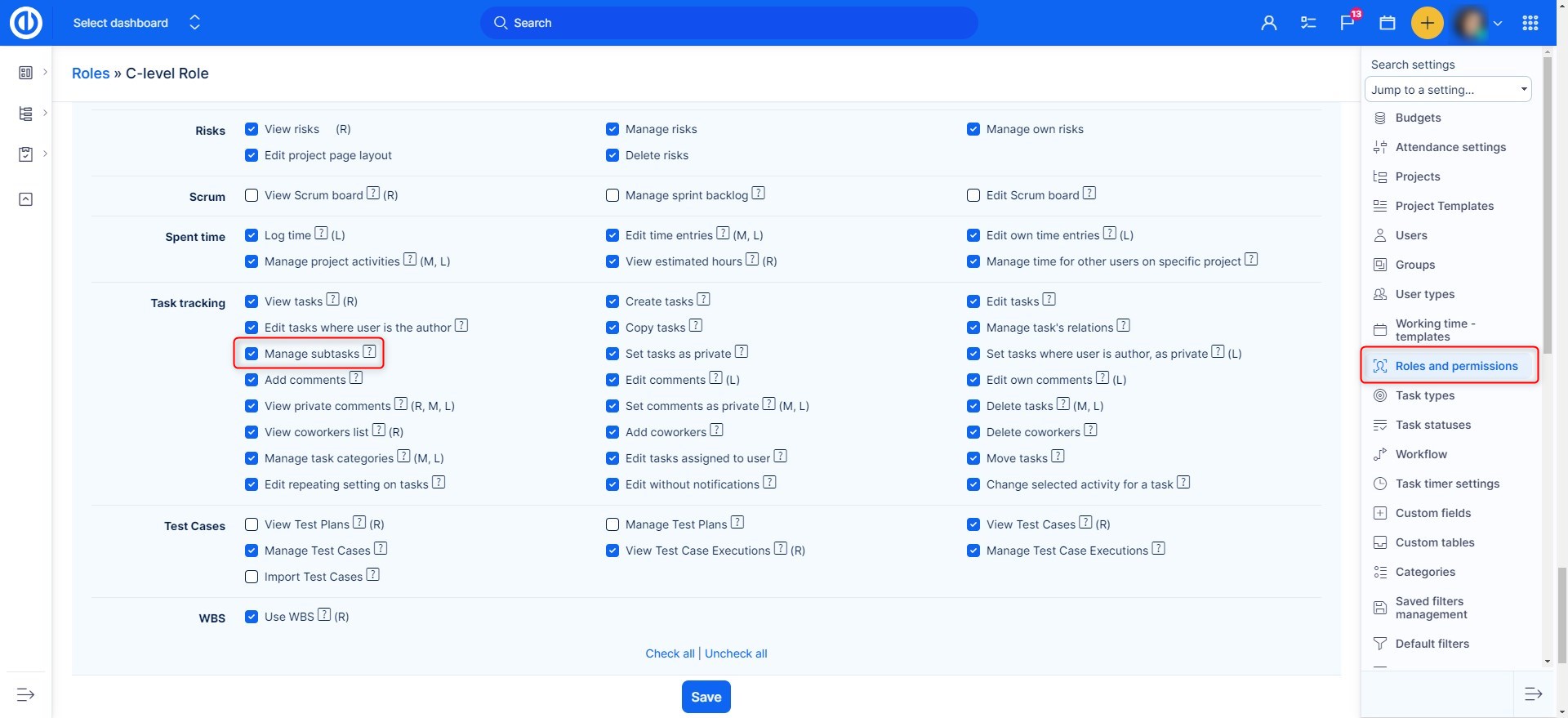Expand the avatar account menu arrow
The width and height of the screenshot is (1568, 718).
tap(1498, 24)
